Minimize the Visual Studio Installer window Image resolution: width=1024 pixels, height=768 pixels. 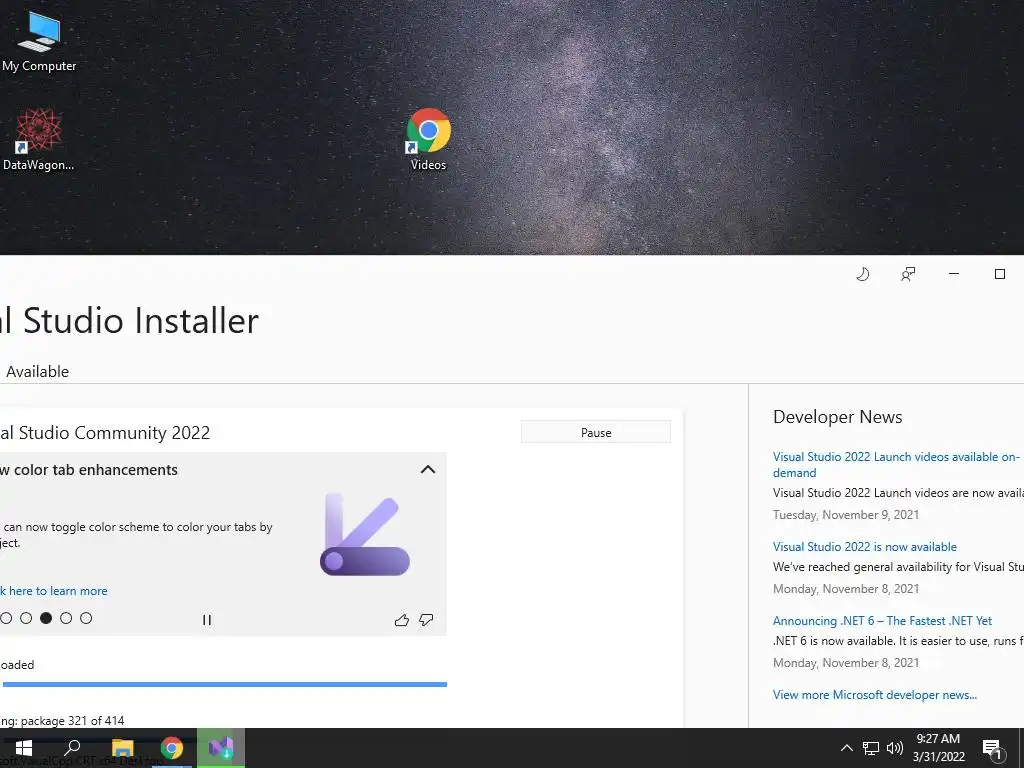point(953,274)
